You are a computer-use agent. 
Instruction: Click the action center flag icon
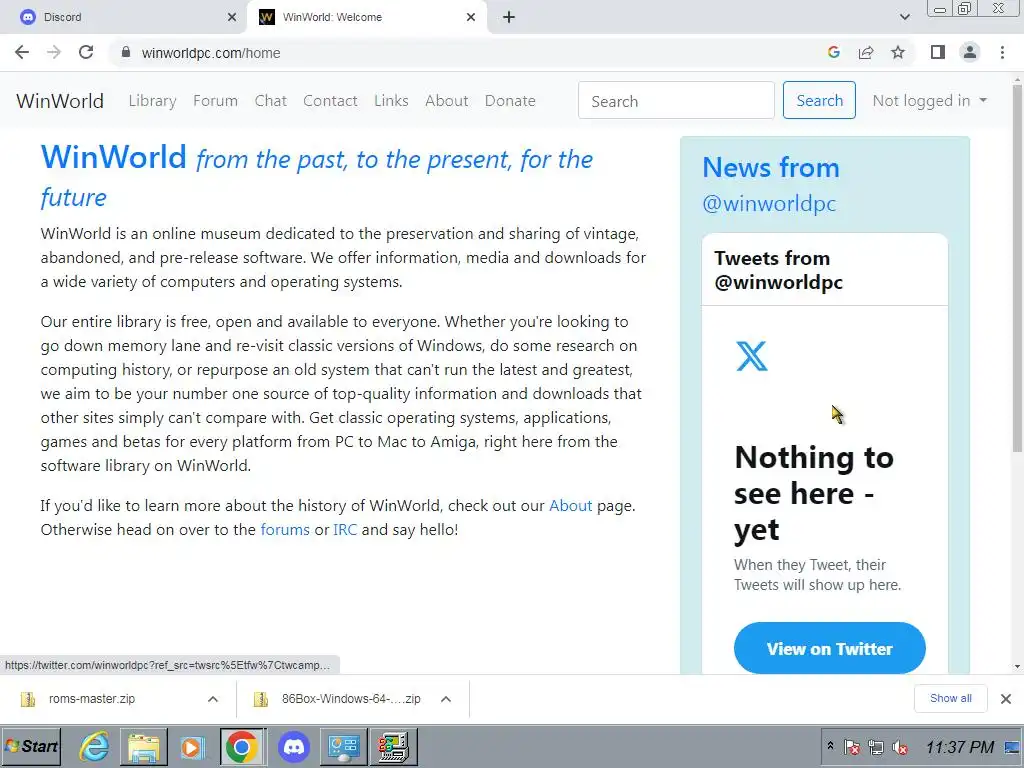coord(852,747)
